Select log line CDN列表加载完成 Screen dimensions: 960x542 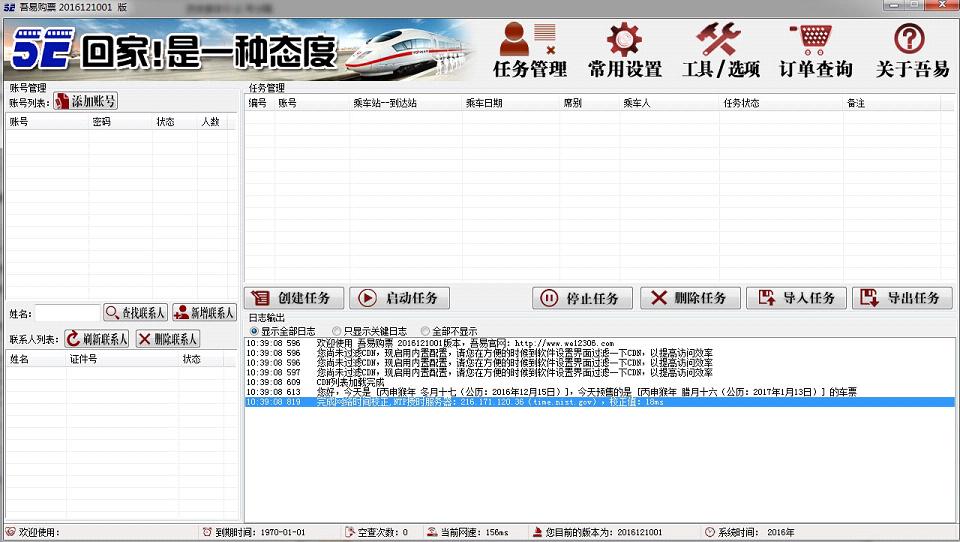(599, 382)
